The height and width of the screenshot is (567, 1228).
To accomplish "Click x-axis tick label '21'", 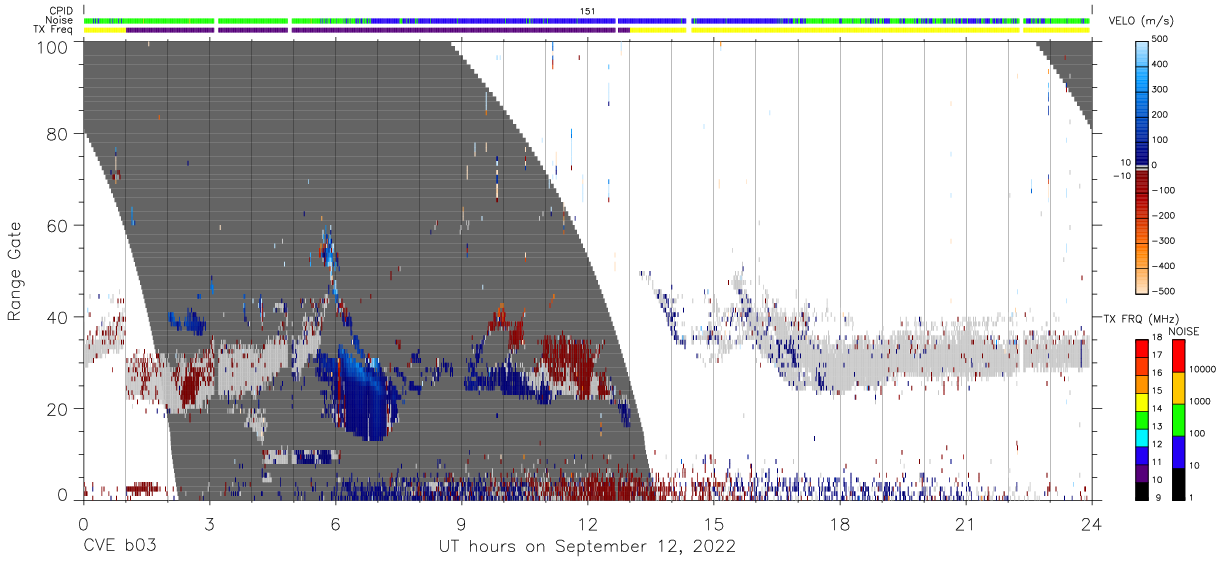I will [x=966, y=523].
